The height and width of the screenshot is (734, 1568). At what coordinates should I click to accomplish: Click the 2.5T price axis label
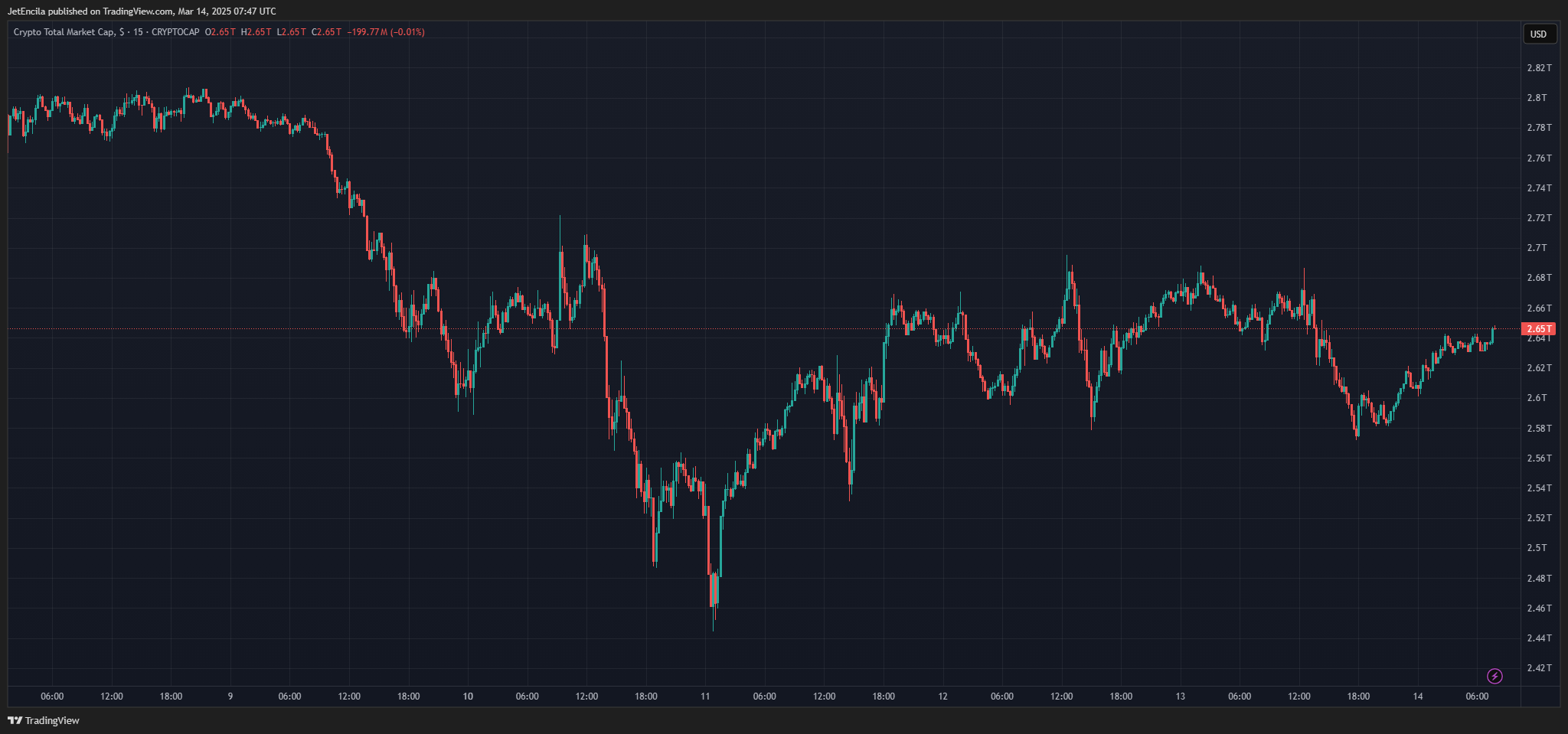1537,548
